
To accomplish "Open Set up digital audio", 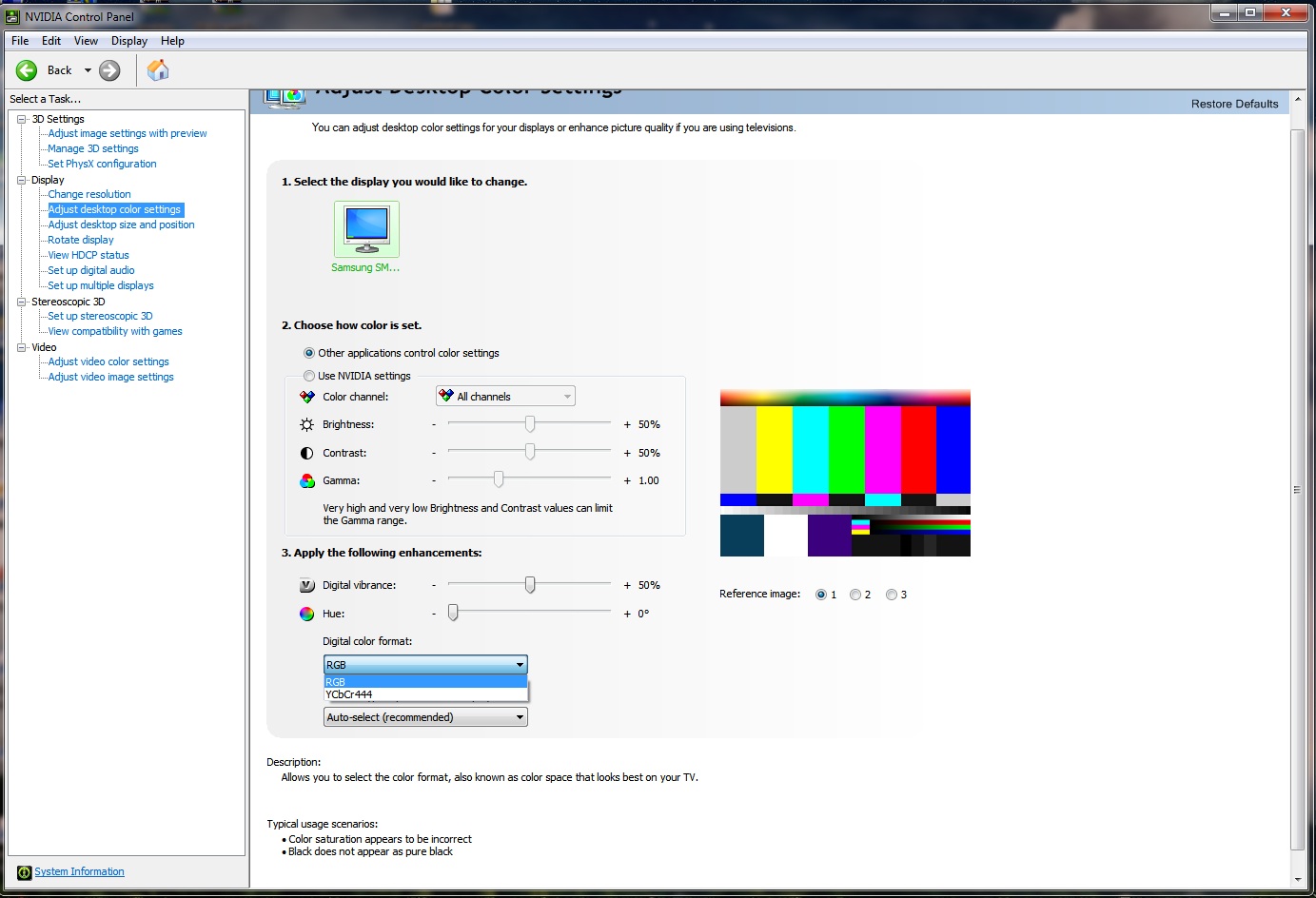I will pyautogui.click(x=91, y=271).
